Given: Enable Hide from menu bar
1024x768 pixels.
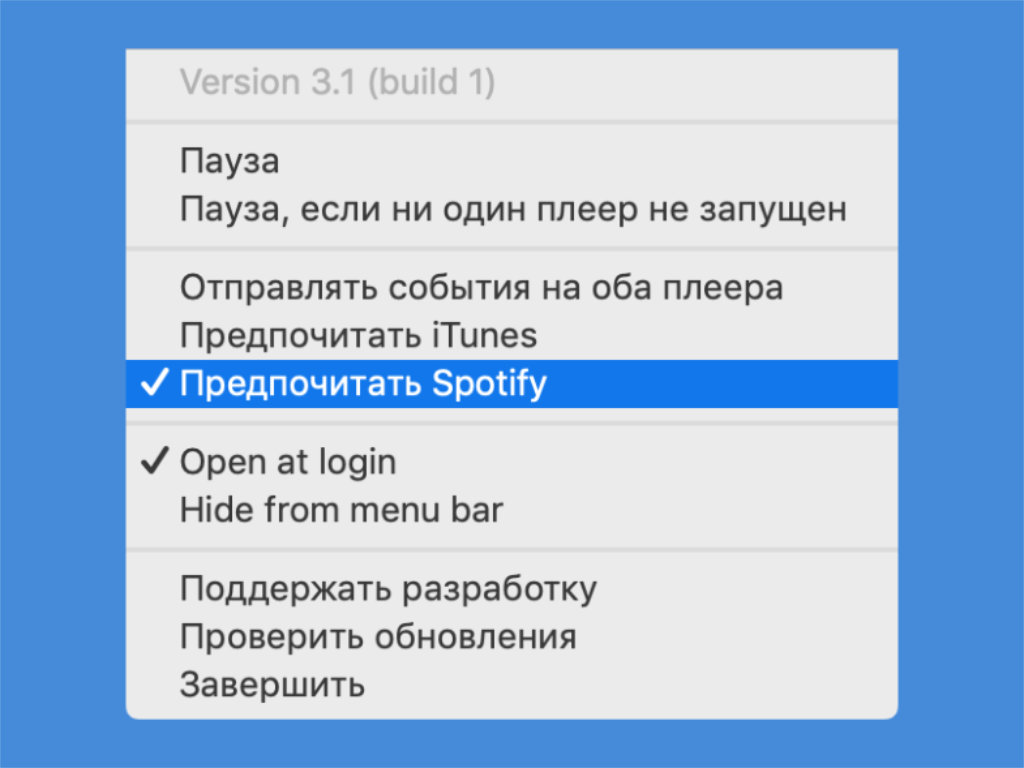Looking at the screenshot, I should coord(341,511).
